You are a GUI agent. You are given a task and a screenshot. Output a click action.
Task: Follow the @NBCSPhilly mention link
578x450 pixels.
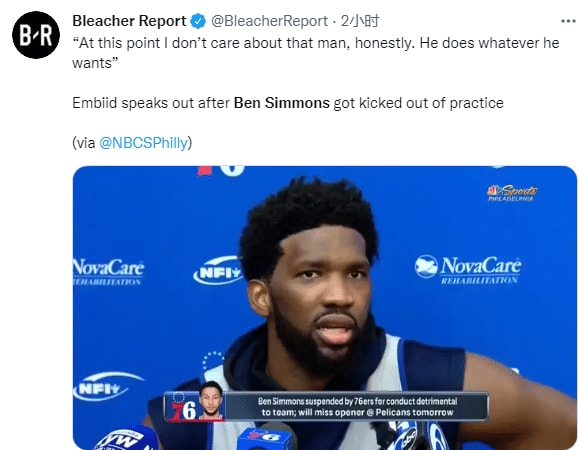(x=143, y=143)
